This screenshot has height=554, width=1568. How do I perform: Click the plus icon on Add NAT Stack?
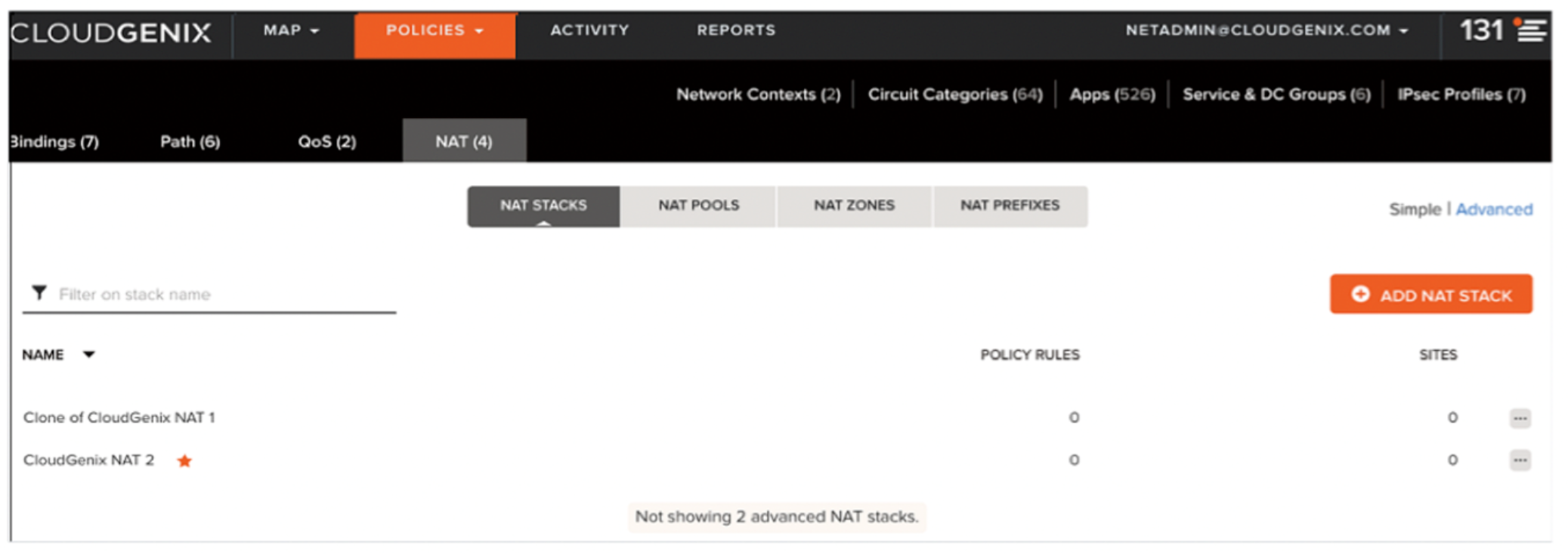(x=1360, y=294)
